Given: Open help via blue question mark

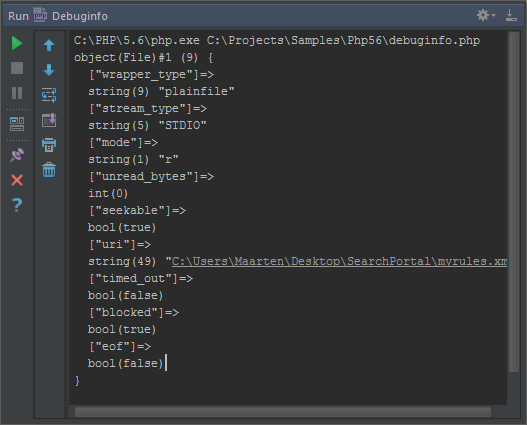Looking at the screenshot, I should pos(17,205).
